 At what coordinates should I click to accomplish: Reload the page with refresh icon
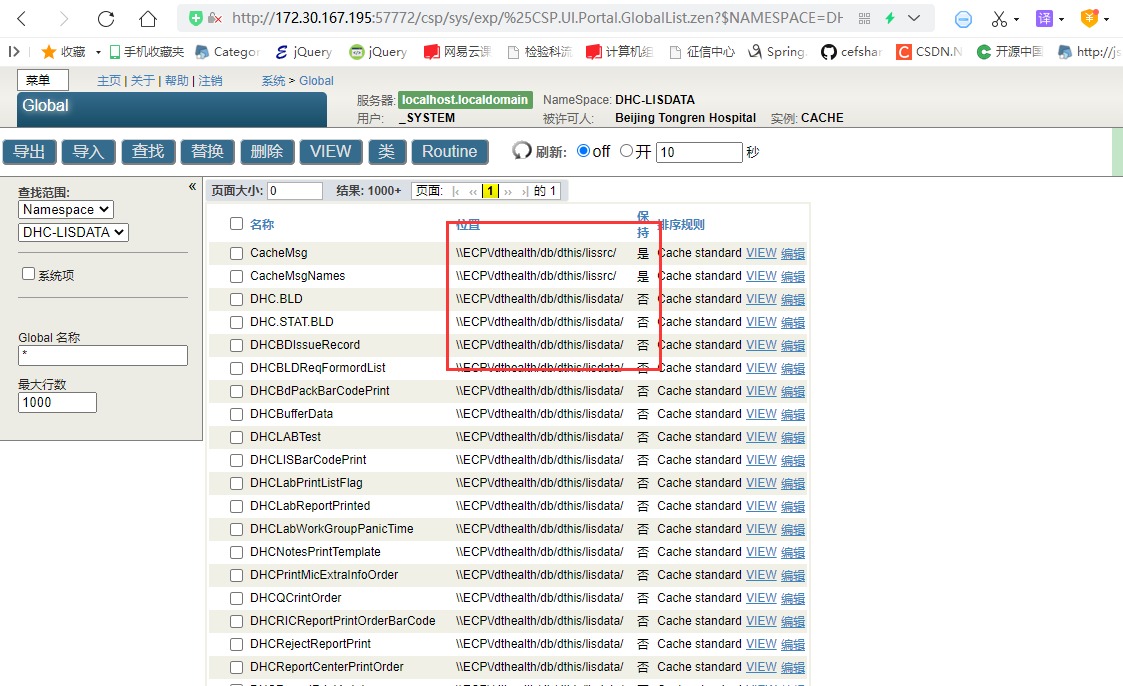click(106, 19)
